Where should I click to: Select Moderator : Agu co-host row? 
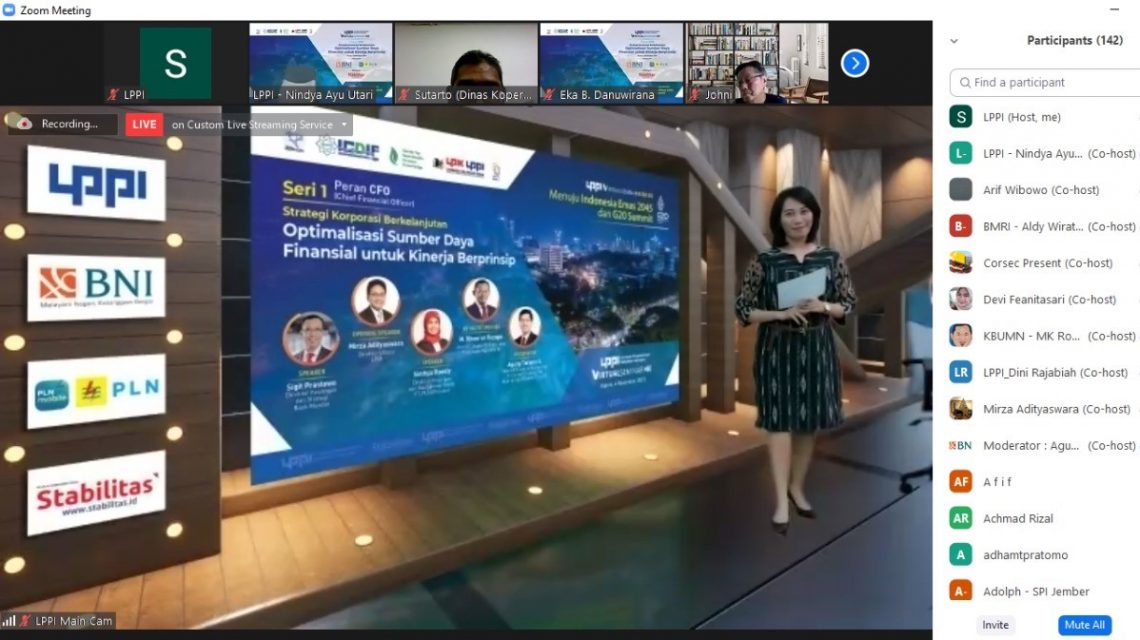(x=1044, y=445)
